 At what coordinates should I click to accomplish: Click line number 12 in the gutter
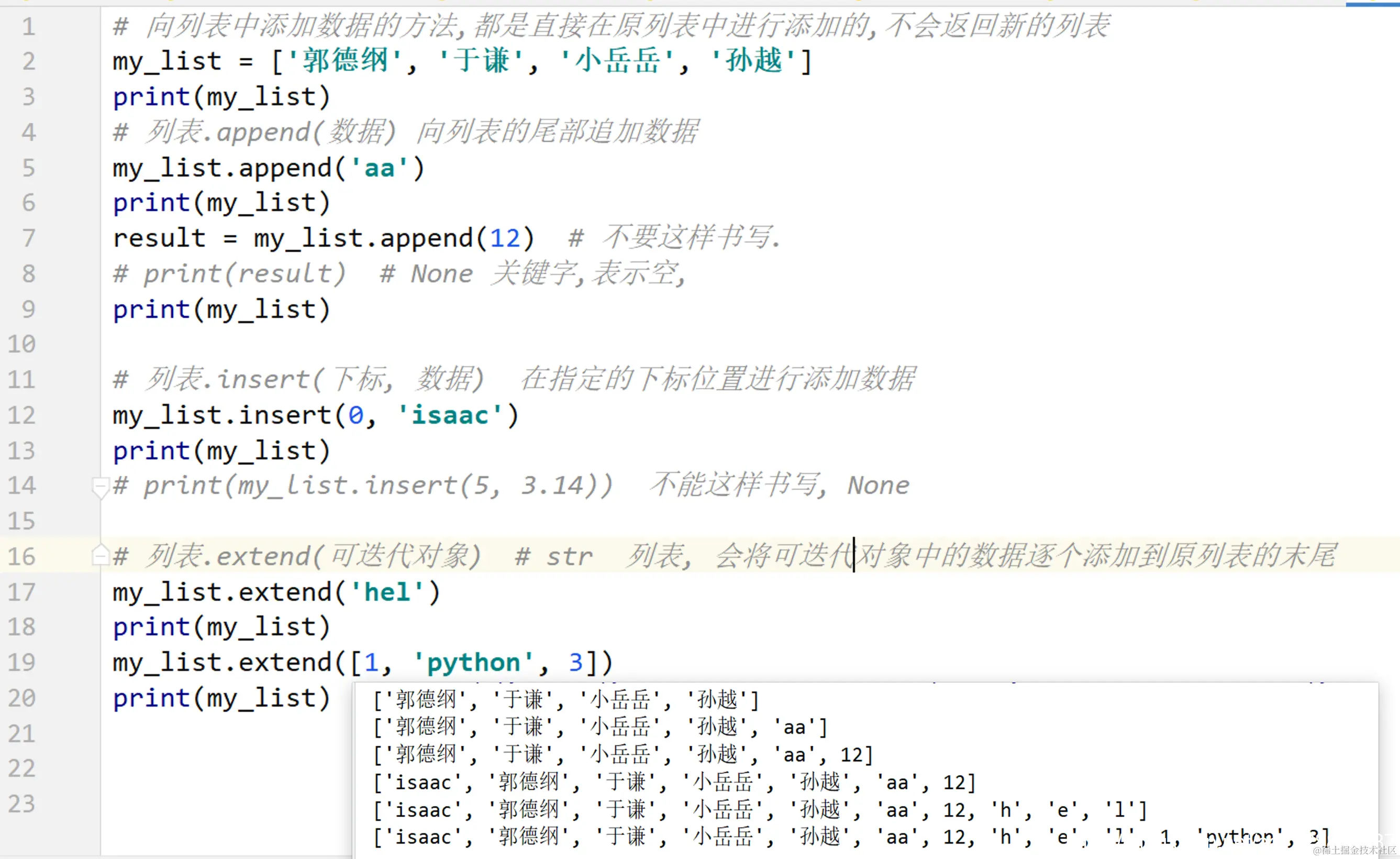(21, 415)
